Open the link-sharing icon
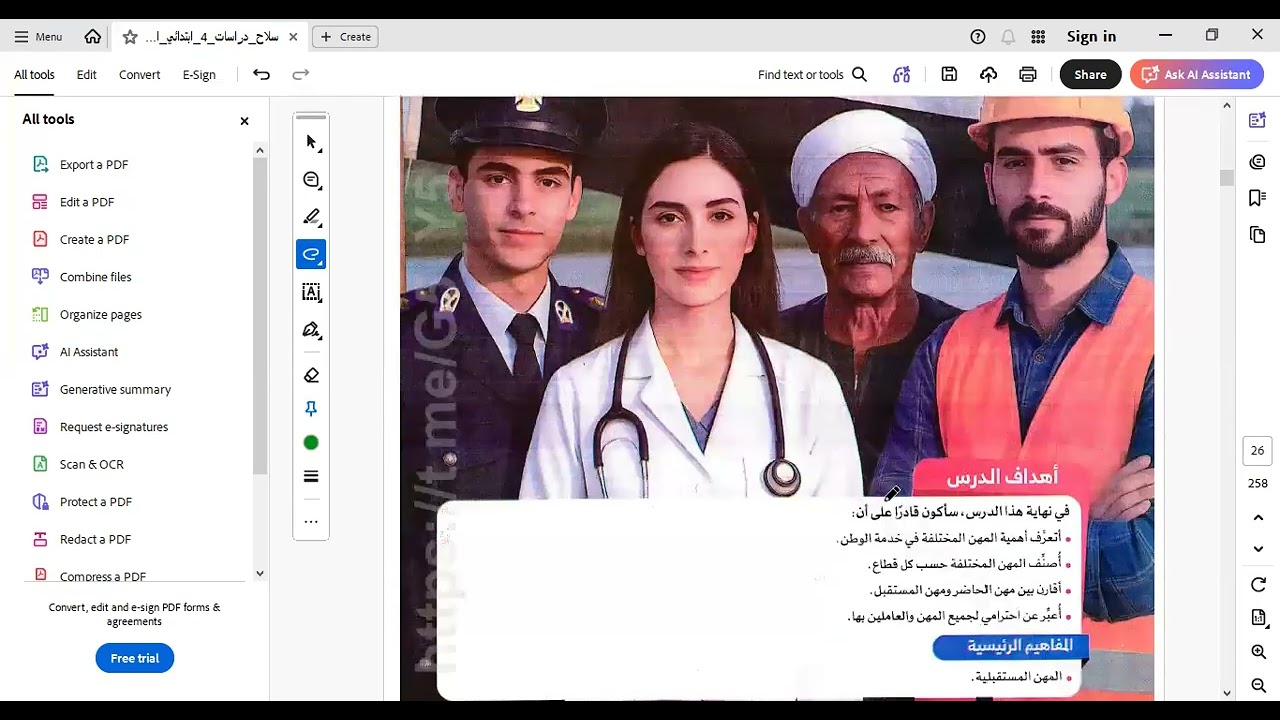Screen dimensions: 1280x720 click(902, 74)
